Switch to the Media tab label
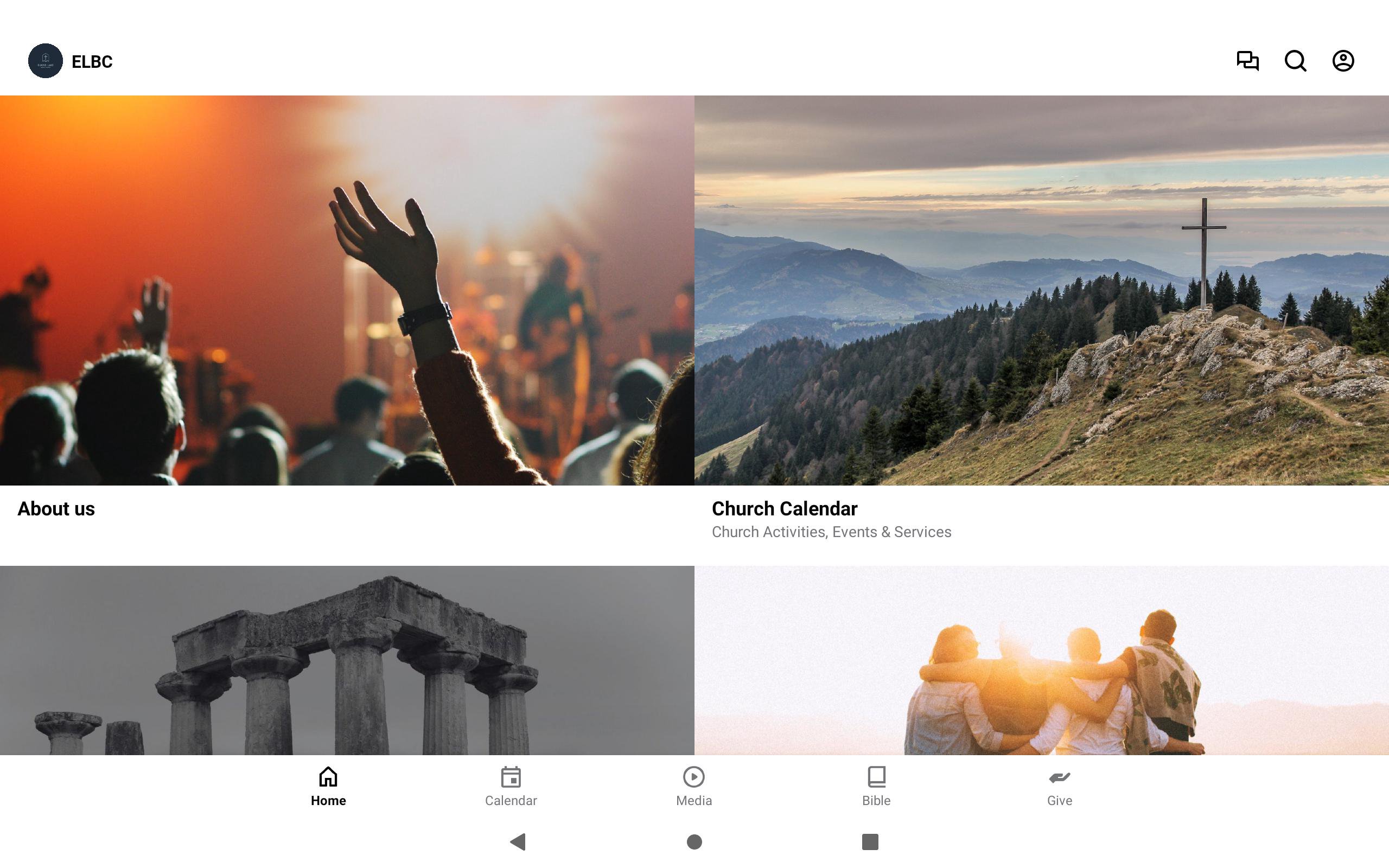This screenshot has width=1389, height=868. pyautogui.click(x=694, y=800)
